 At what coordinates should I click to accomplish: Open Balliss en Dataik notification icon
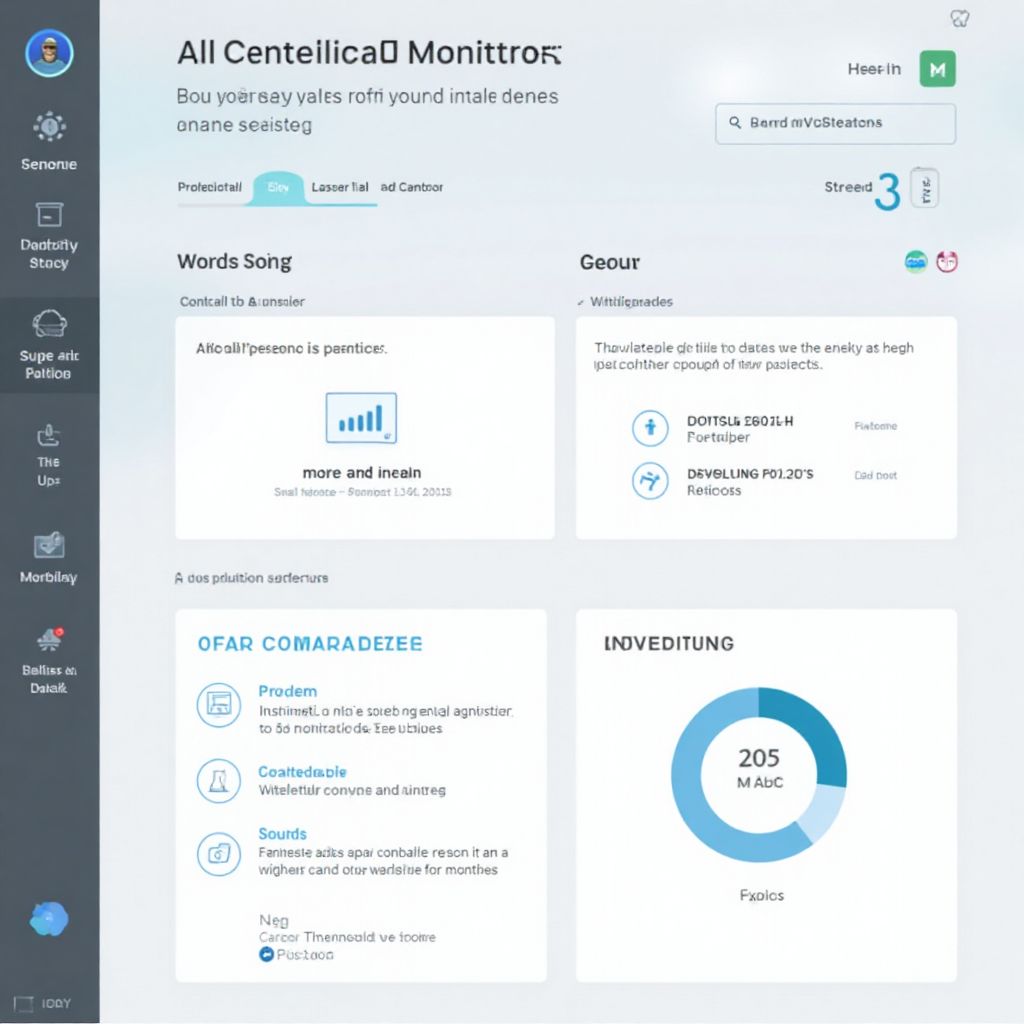[x=49, y=640]
